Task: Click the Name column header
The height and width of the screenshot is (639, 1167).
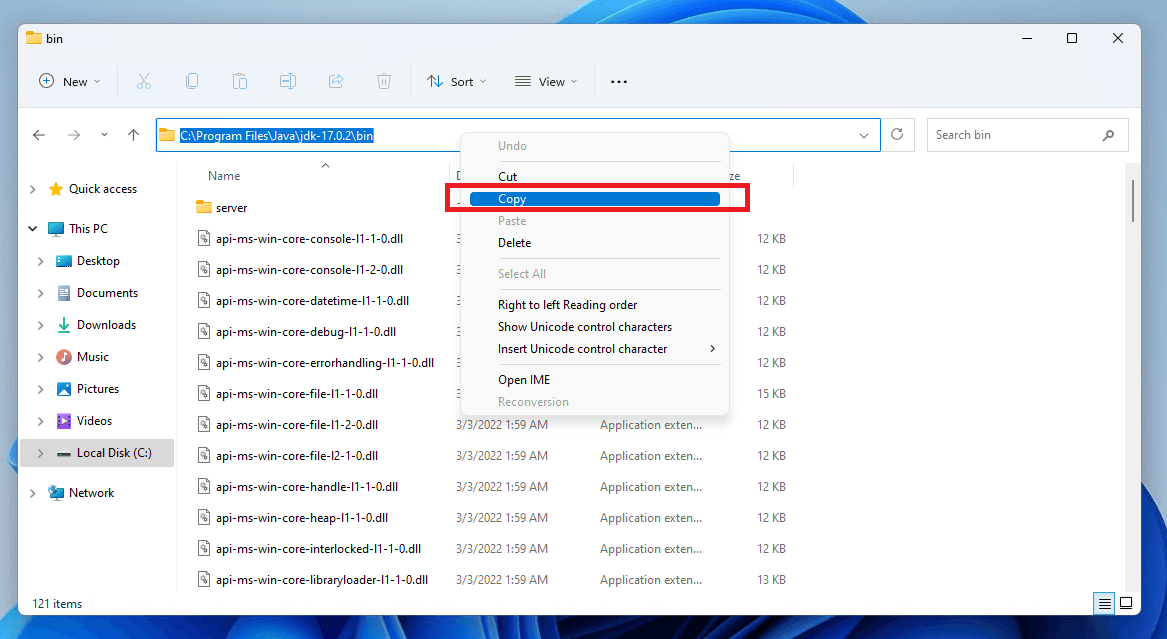Action: tap(224, 176)
